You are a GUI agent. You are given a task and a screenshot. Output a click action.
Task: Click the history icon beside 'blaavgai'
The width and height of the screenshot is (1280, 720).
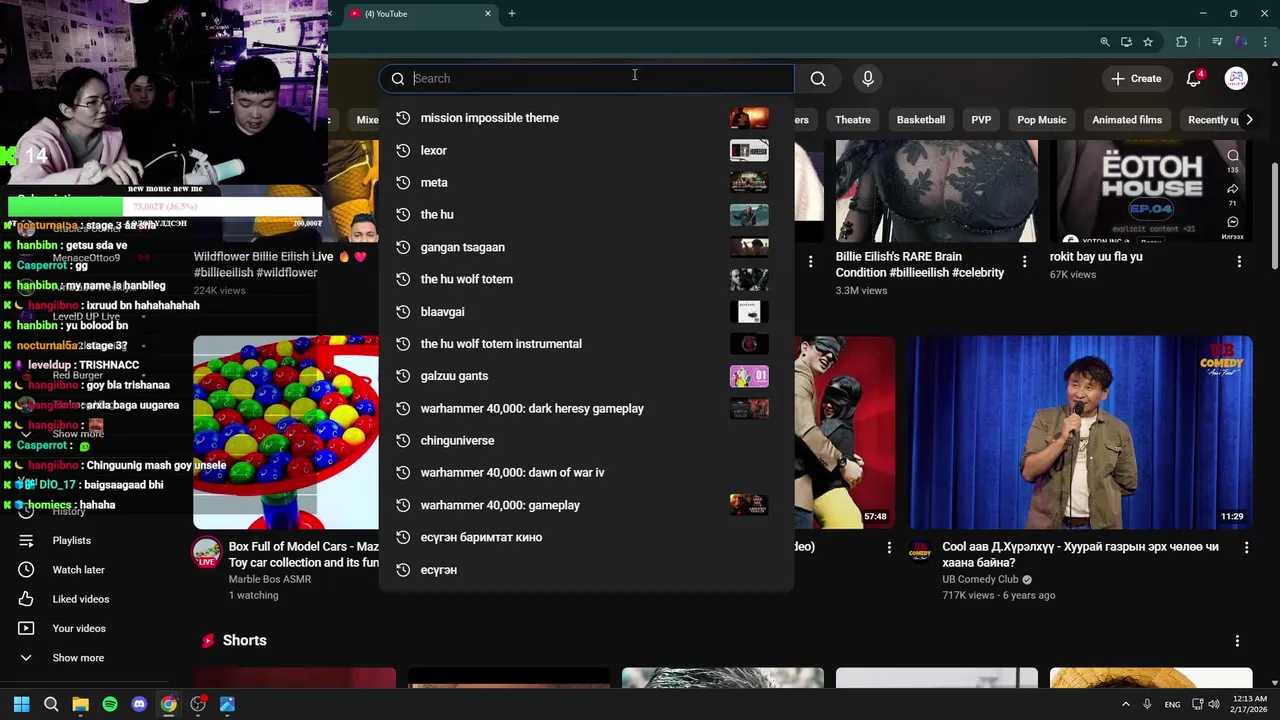click(x=403, y=311)
